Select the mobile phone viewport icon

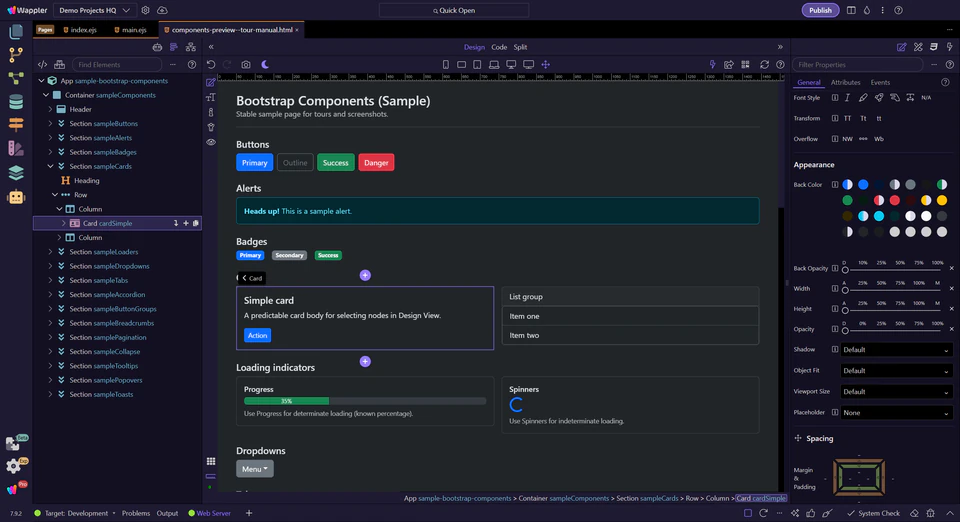click(446, 64)
